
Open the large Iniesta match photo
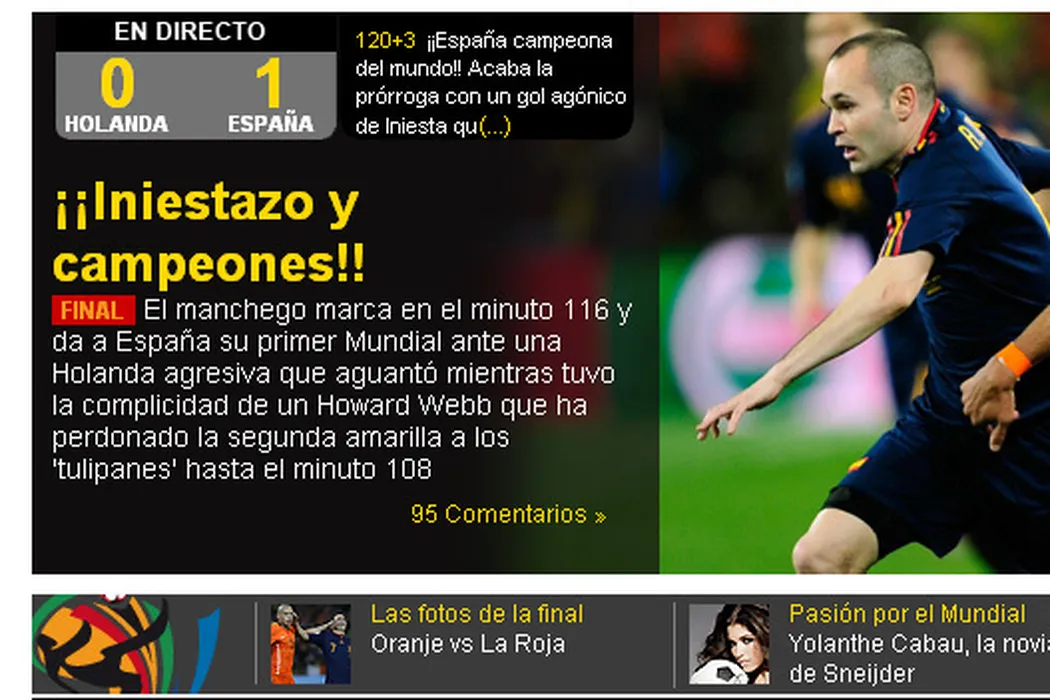pos(854,293)
